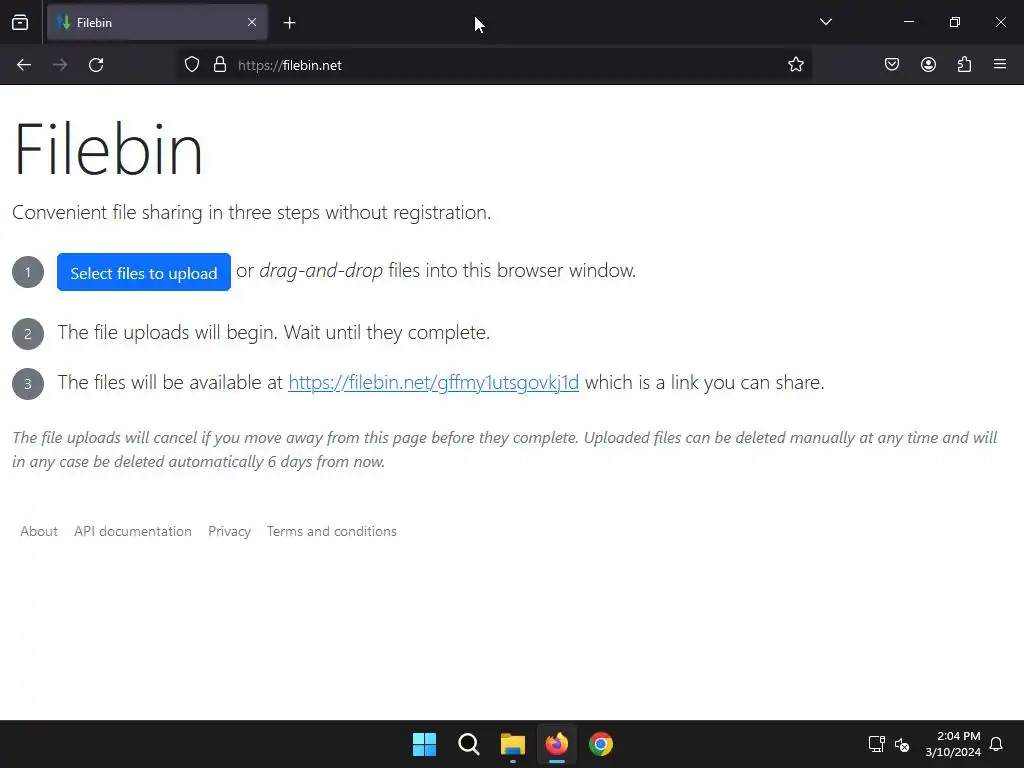Open the network status tray icon
Image resolution: width=1024 pixels, height=768 pixels.
876,744
